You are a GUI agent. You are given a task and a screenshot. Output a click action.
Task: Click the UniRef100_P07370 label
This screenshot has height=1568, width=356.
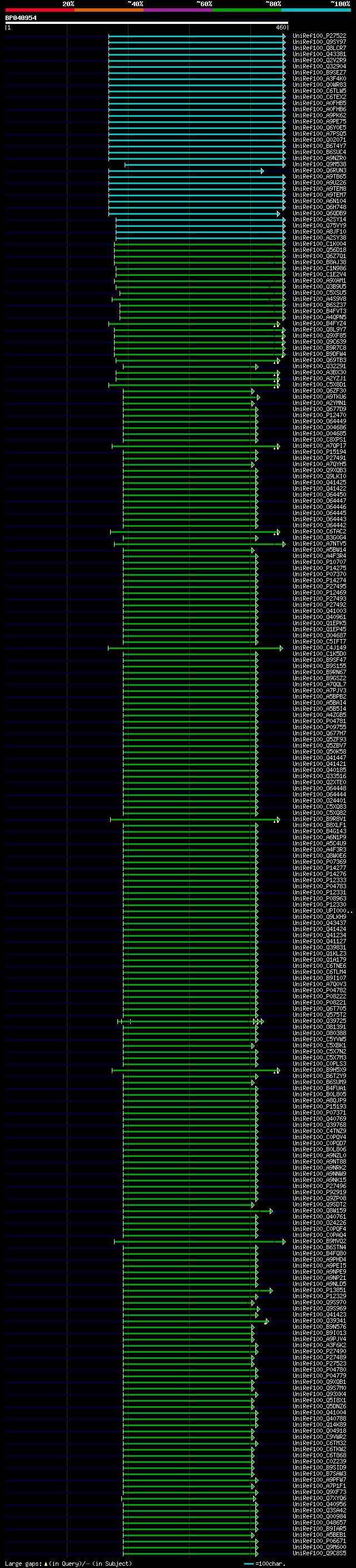click(x=319, y=575)
